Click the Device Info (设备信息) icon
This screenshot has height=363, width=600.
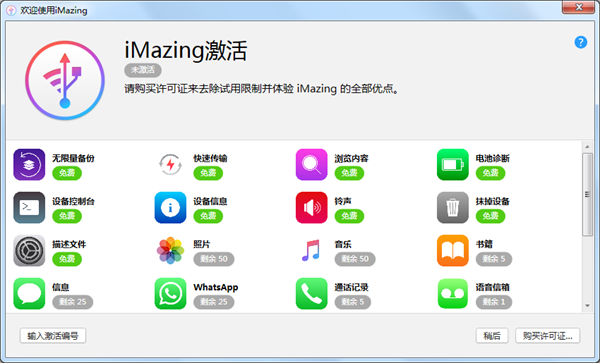pyautogui.click(x=170, y=208)
